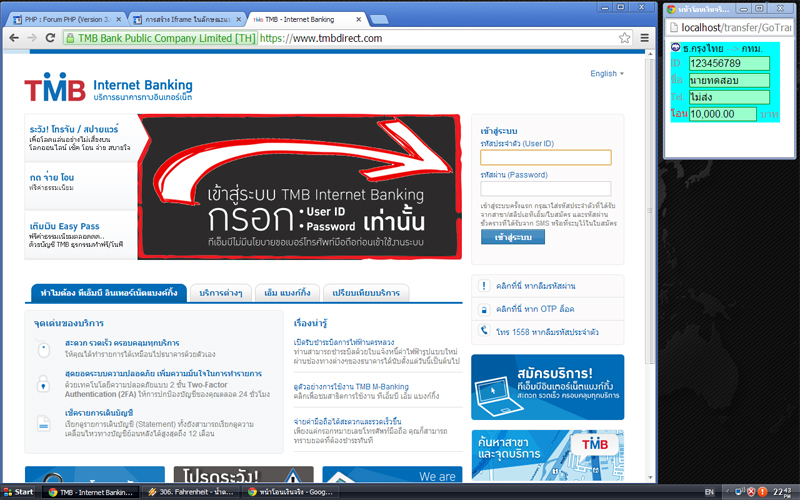Click สุดยอดระบบความปลอดภัย heading link
The height and width of the screenshot is (500, 800).
163,373
